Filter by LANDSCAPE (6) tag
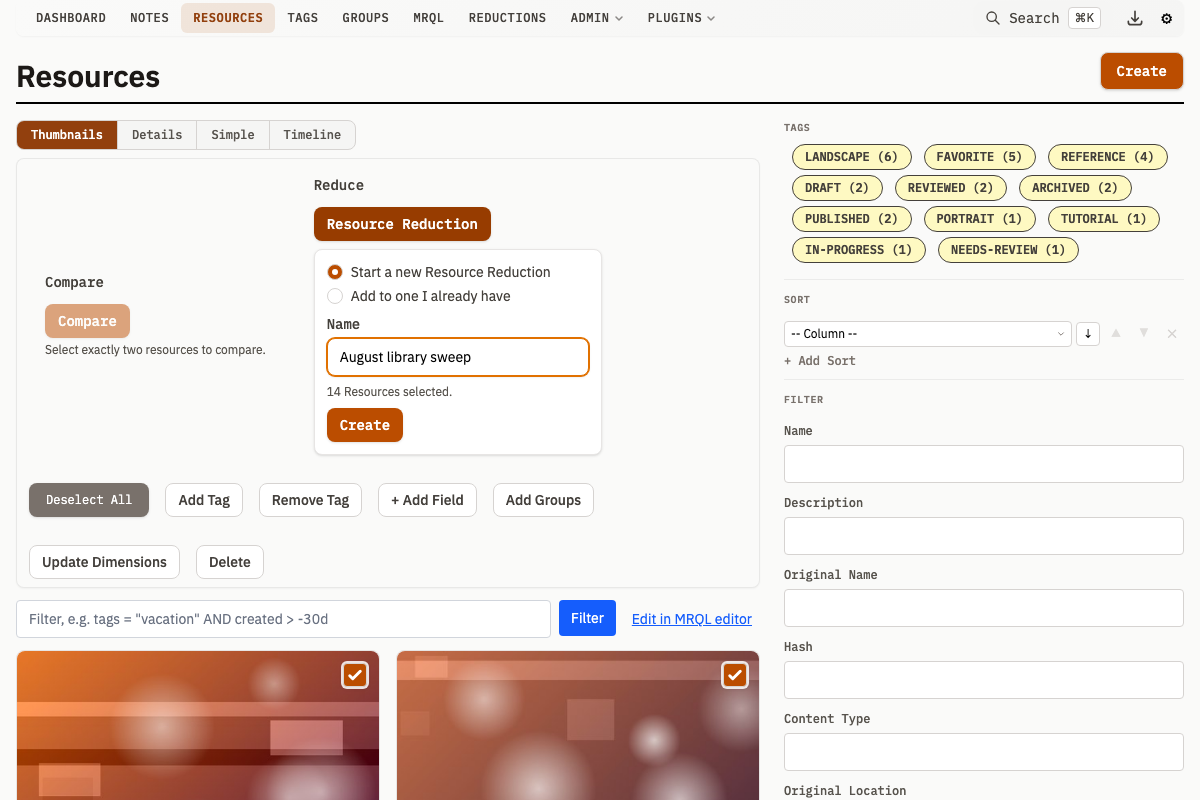The image size is (1200, 800). point(851,157)
